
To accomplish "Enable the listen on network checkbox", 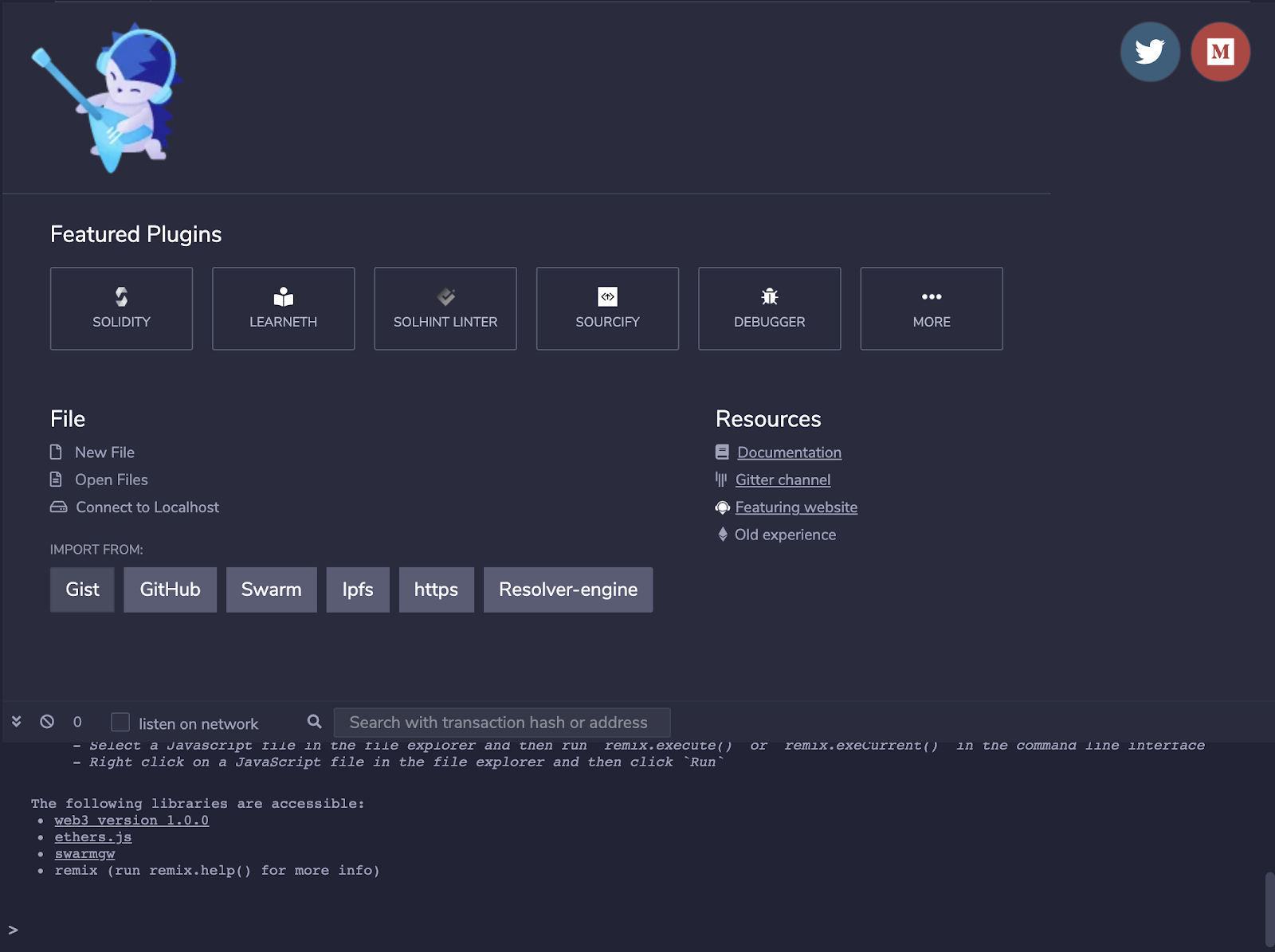I will tap(120, 722).
